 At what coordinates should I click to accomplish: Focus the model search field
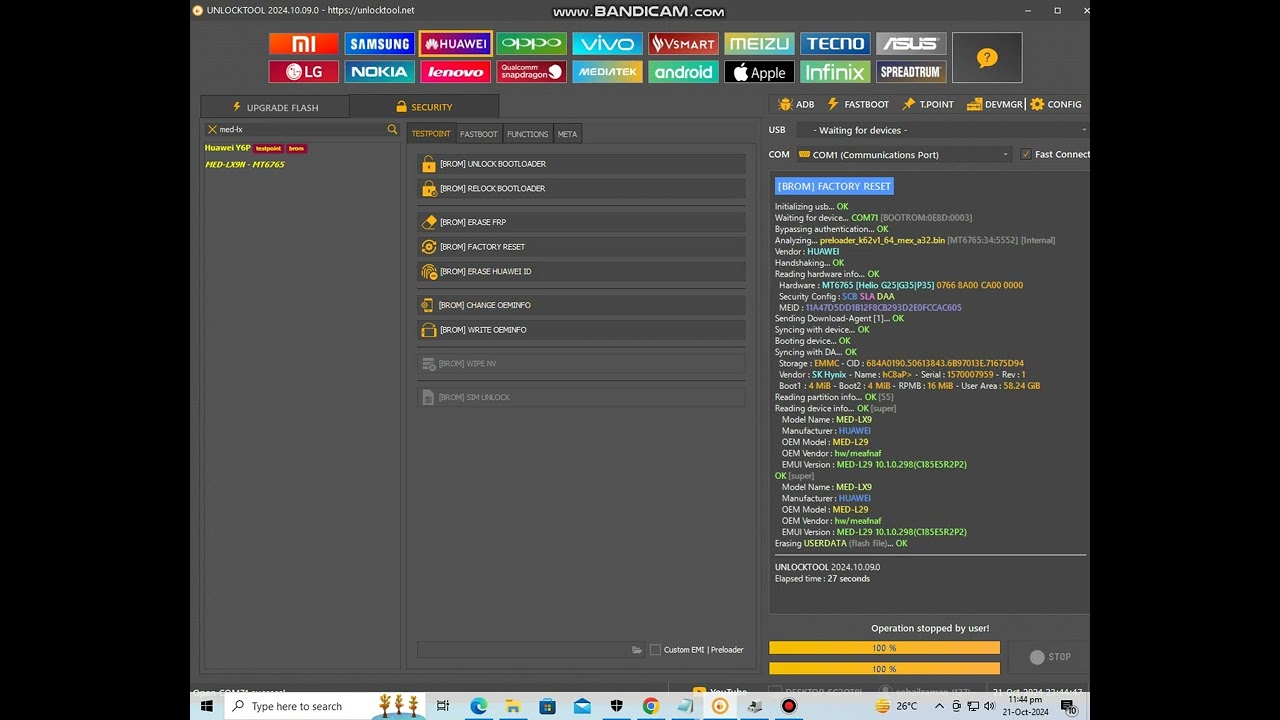[301, 129]
